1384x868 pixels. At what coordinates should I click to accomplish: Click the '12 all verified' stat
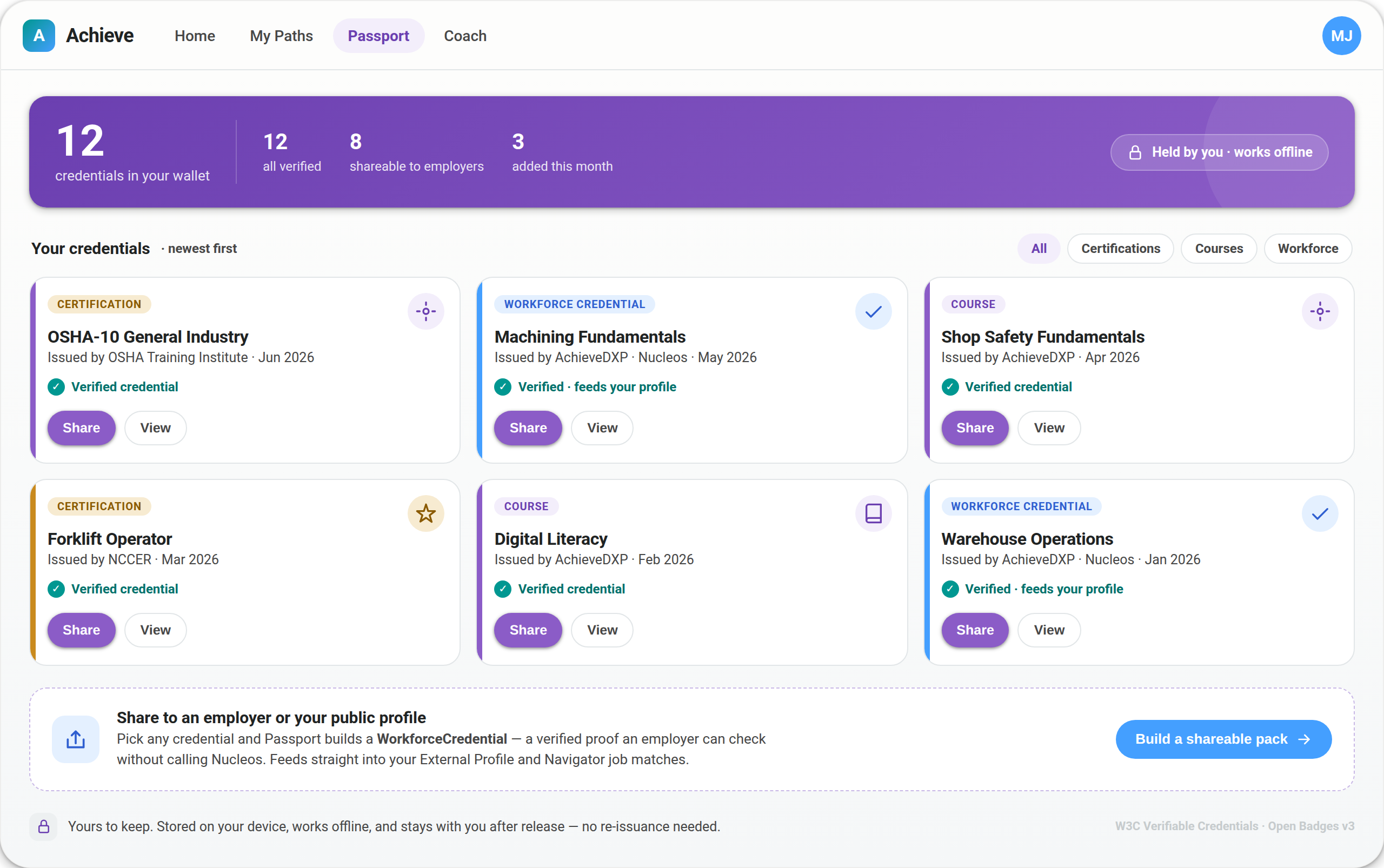pos(292,152)
